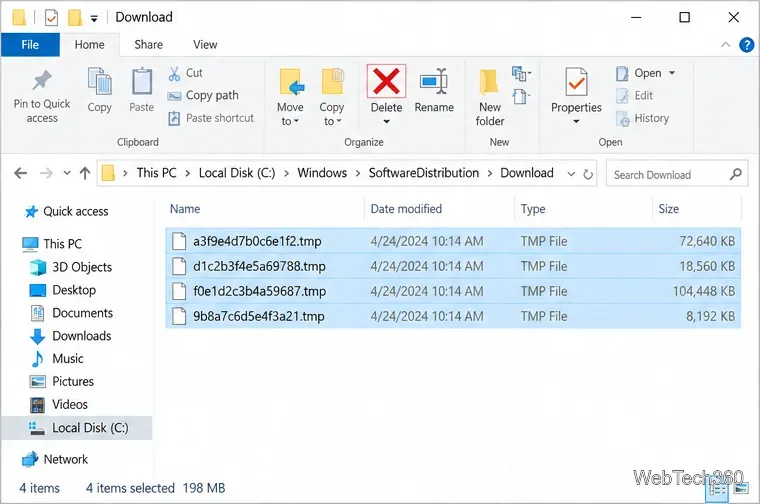Navigate to Windows in address bar
This screenshot has width=760, height=504.
[322, 173]
